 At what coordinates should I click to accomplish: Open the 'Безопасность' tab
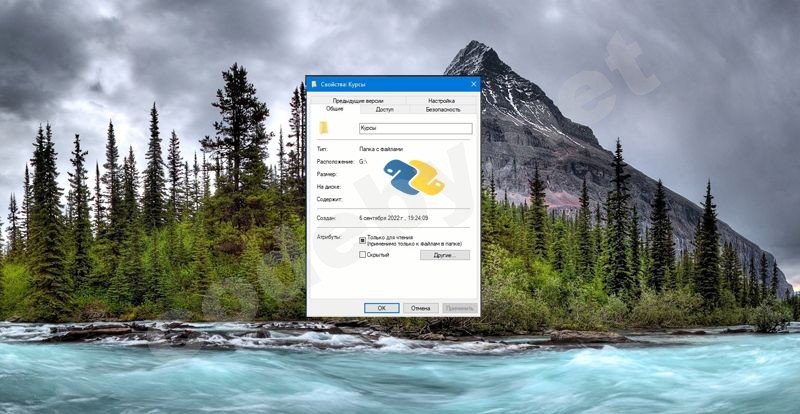(443, 109)
